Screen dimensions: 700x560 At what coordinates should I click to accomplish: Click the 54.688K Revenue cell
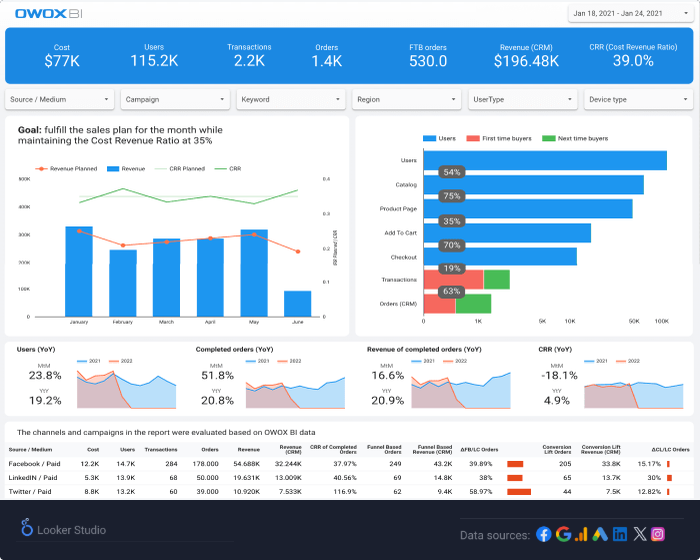(246, 464)
